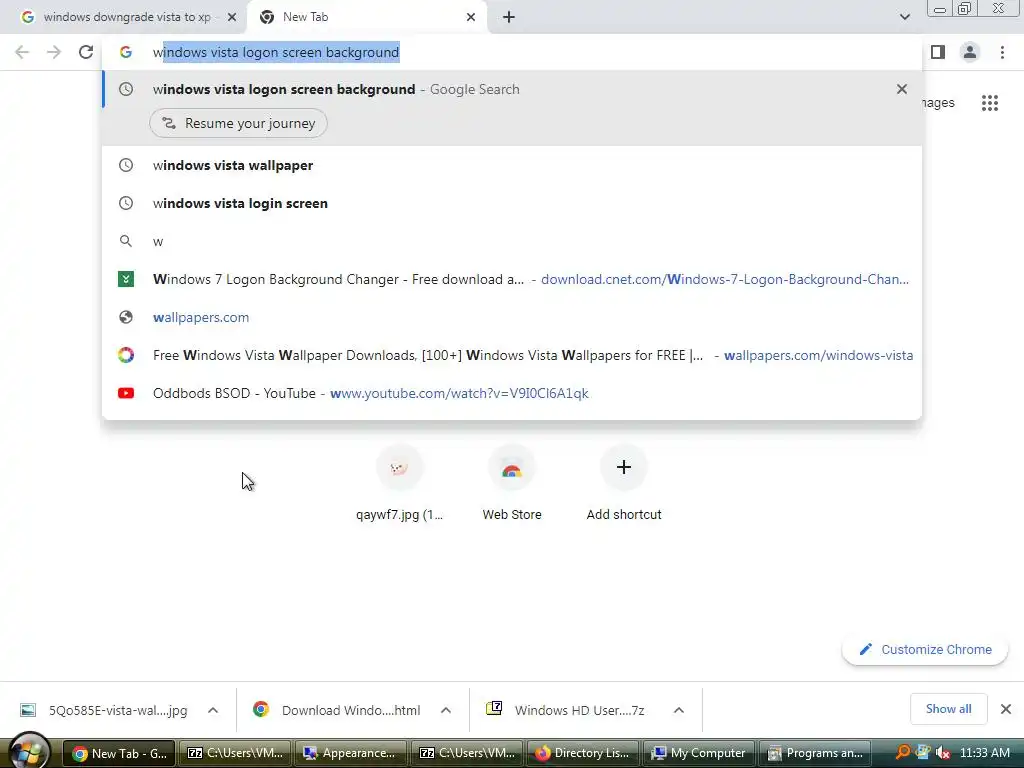Click Customize Chrome button
Screen dimensions: 1024x768
925,649
